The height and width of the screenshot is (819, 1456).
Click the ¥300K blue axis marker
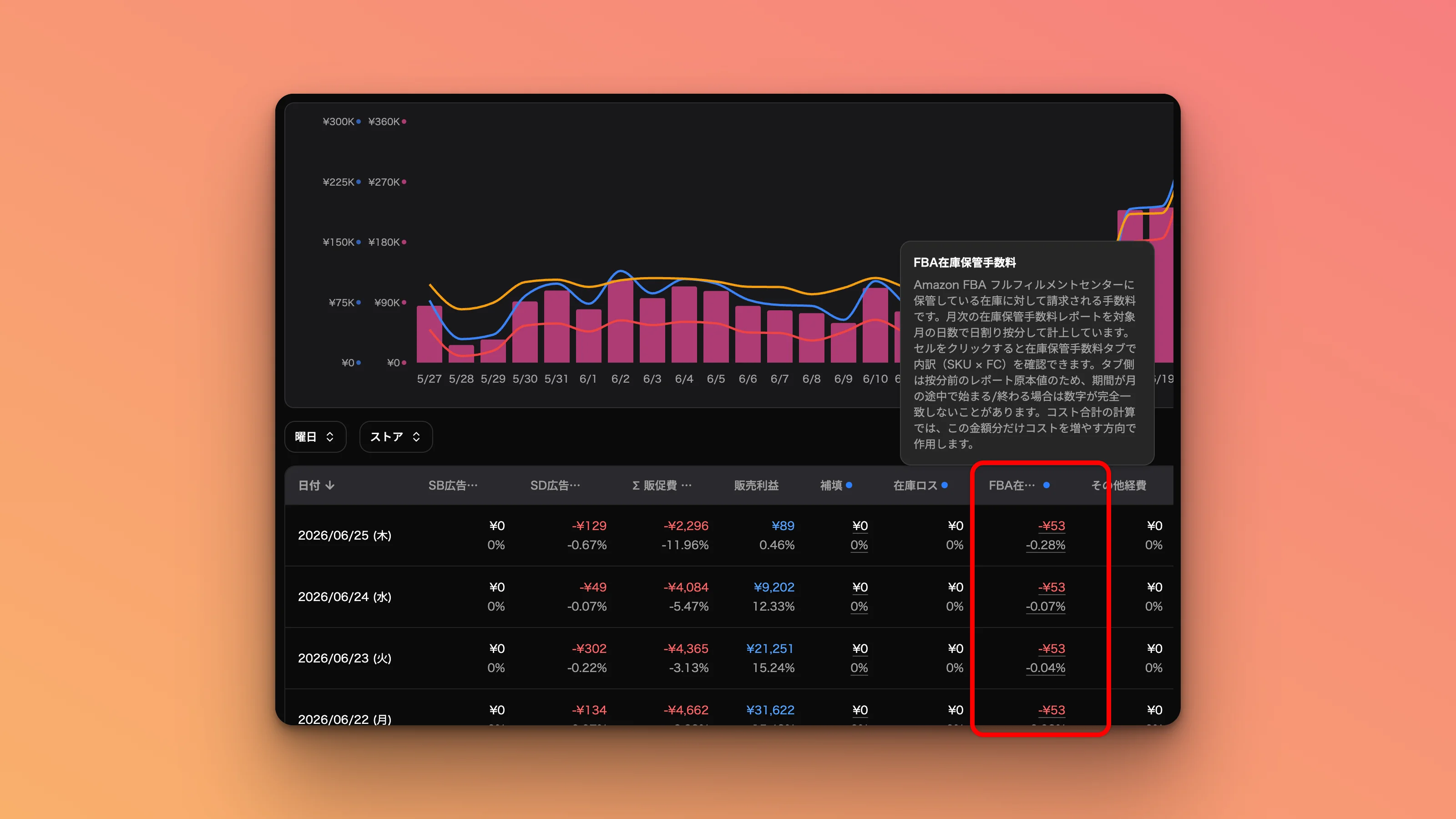tap(359, 121)
